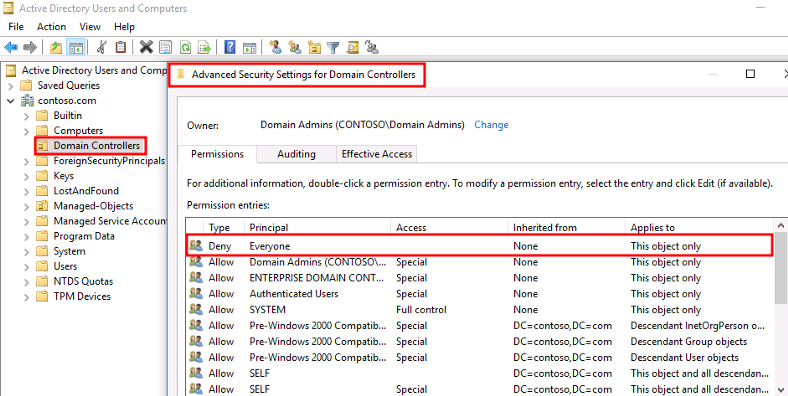Click the Saved Queries folder icon
The width and height of the screenshot is (788, 396).
[27, 85]
